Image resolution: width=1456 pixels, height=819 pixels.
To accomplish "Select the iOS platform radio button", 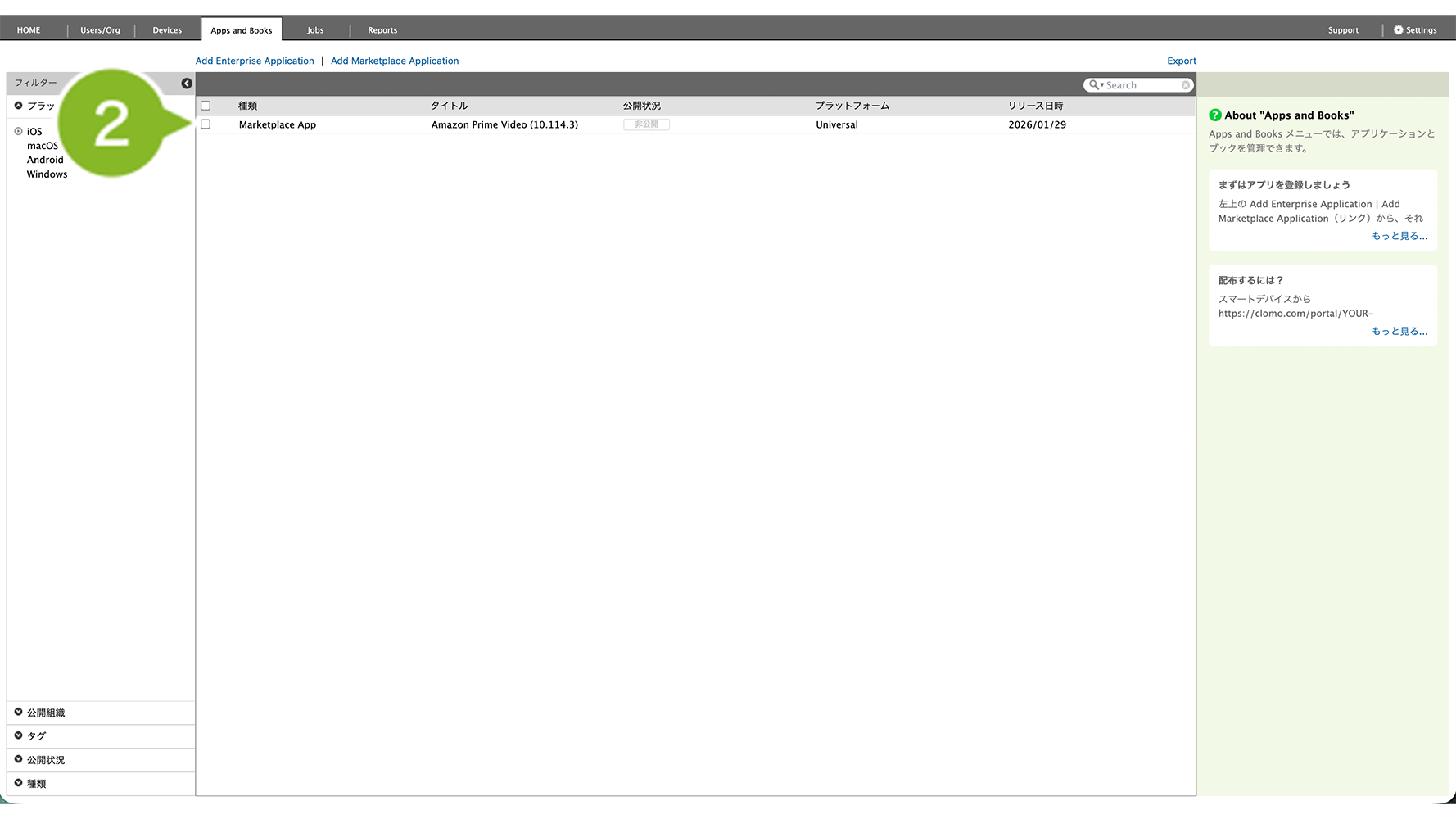I will [x=19, y=131].
